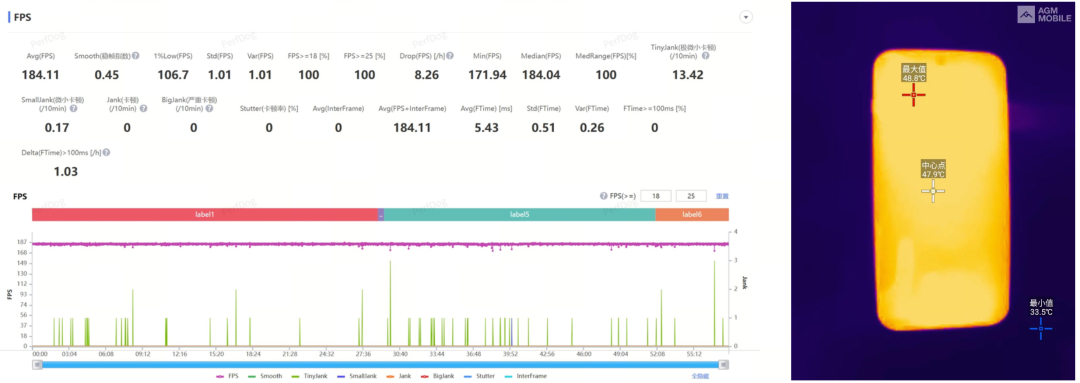The width and height of the screenshot is (1080, 383).
Task: Click the 1%Low(FPS) value 106.7
Action: (172, 74)
